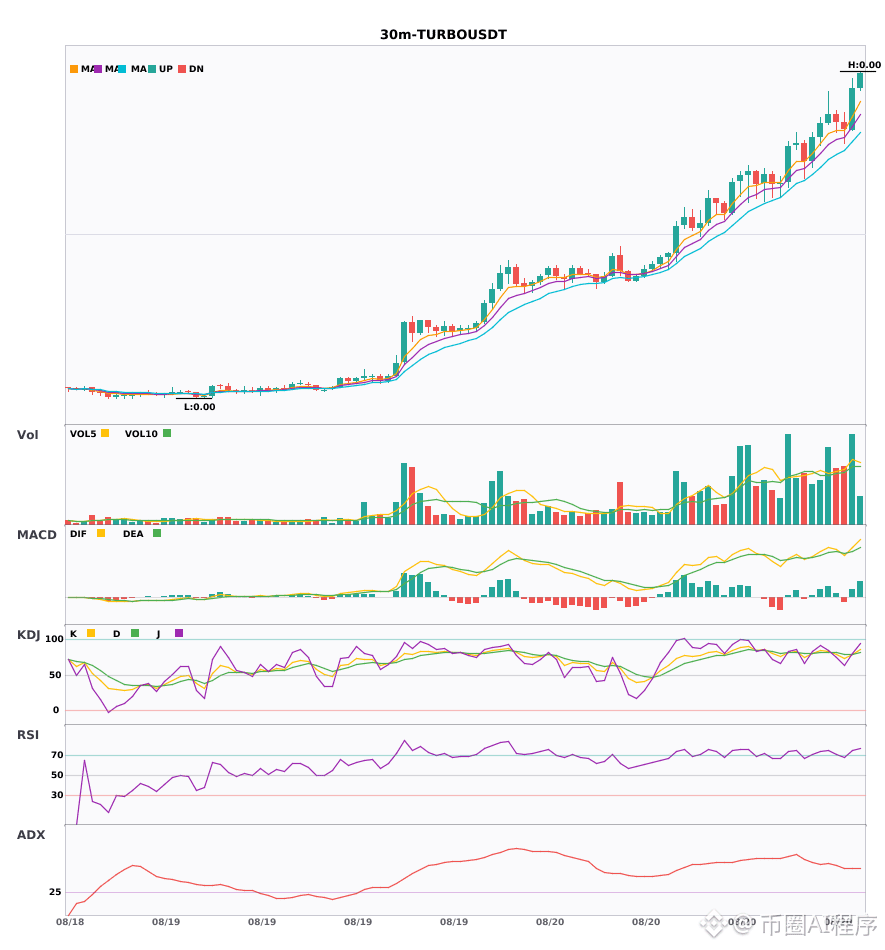Click the 100 level on KDJ axis
The height and width of the screenshot is (950, 885).
(x=54, y=639)
